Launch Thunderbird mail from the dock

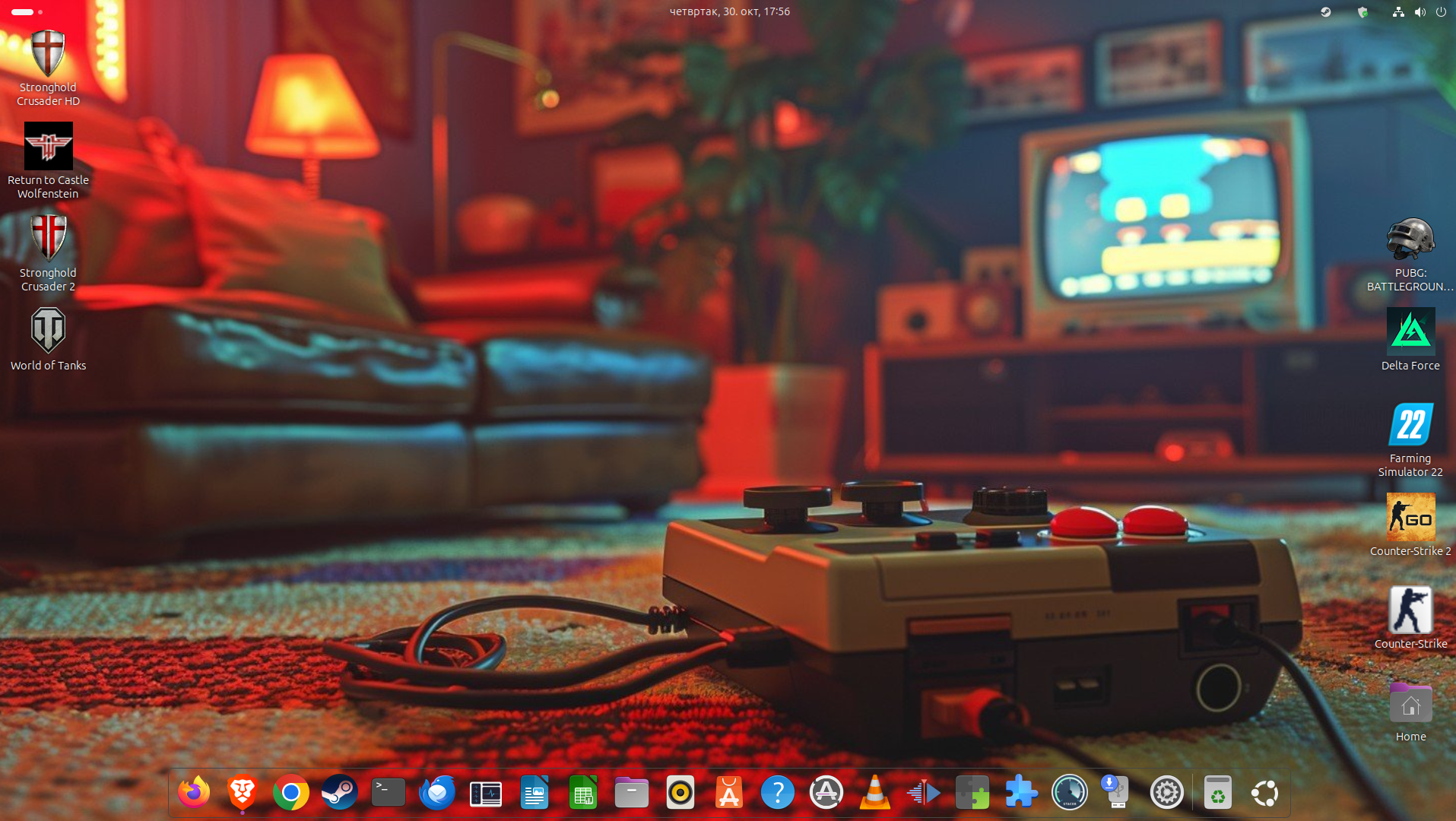tap(437, 793)
